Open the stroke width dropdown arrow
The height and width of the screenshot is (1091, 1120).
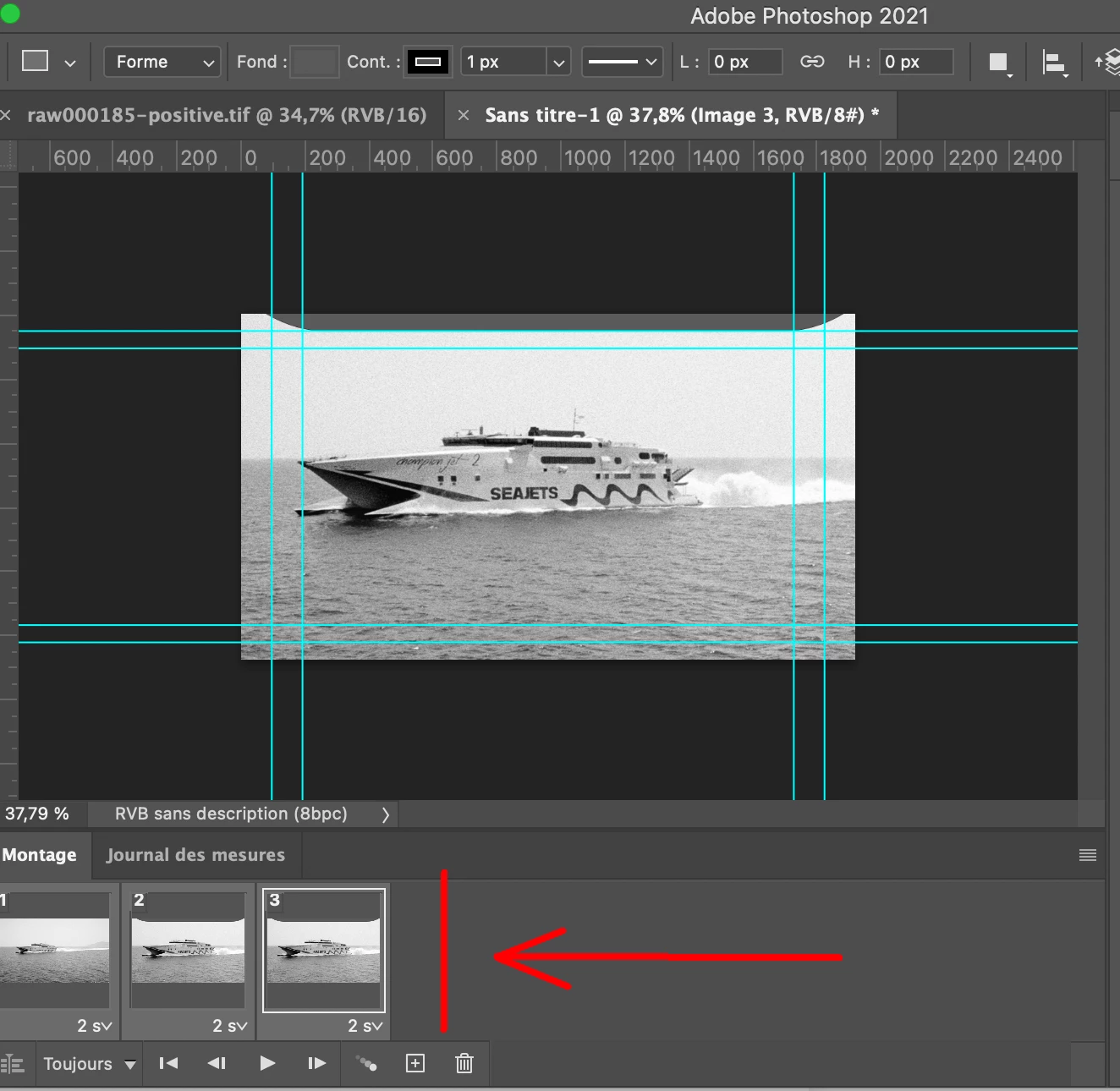(x=558, y=62)
